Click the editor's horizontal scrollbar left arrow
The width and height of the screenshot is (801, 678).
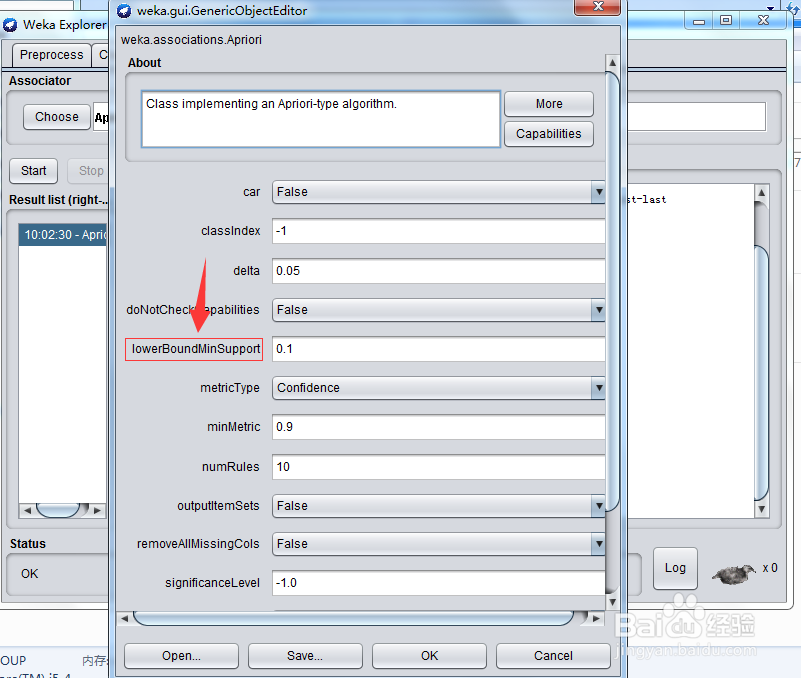pyautogui.click(x=124, y=619)
